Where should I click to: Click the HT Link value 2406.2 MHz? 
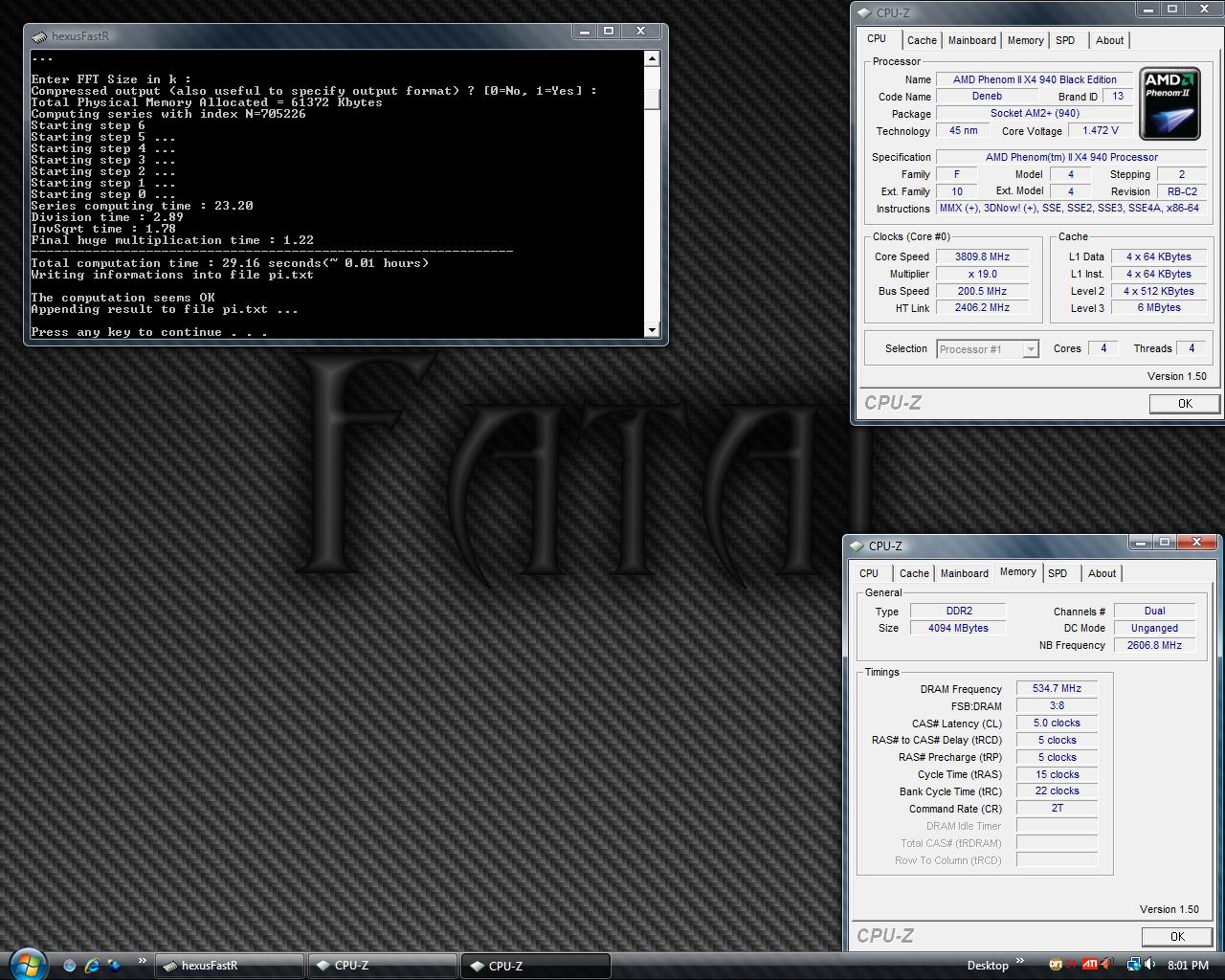(x=982, y=308)
